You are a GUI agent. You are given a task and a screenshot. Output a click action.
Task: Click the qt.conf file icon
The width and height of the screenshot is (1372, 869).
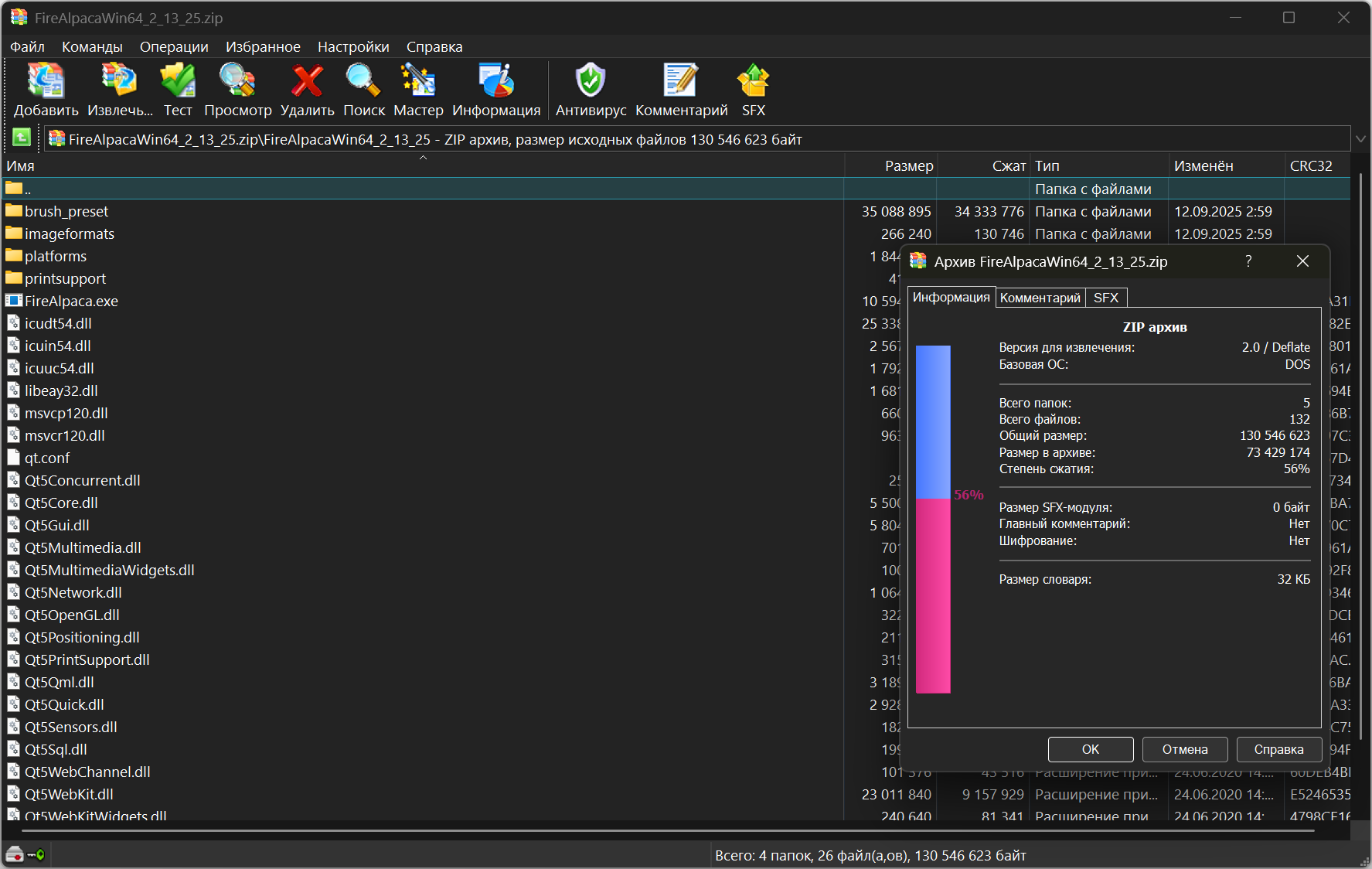(14, 458)
